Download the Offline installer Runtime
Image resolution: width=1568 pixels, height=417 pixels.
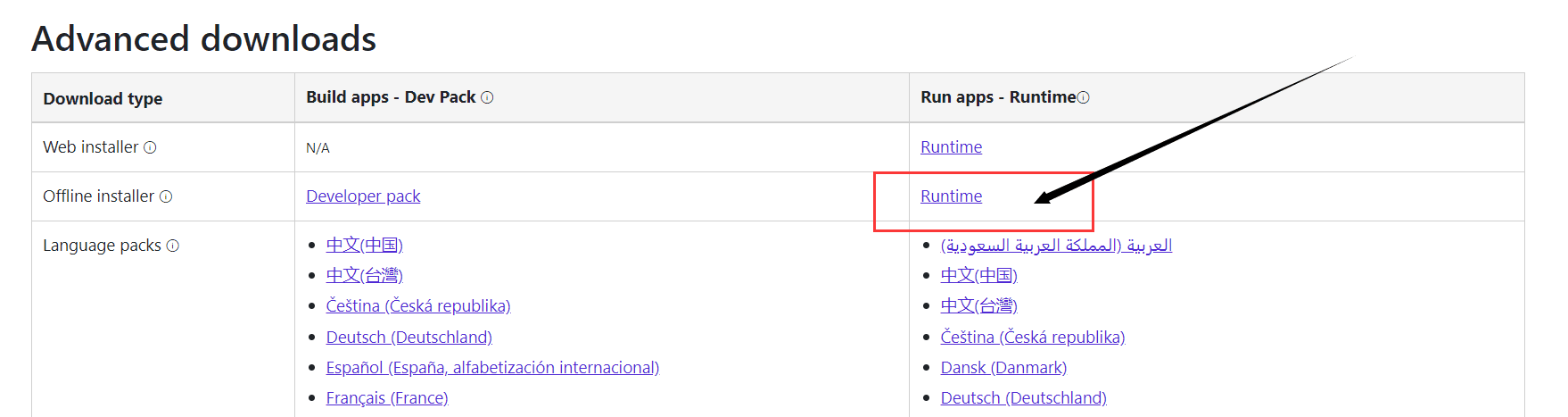pyautogui.click(x=951, y=196)
